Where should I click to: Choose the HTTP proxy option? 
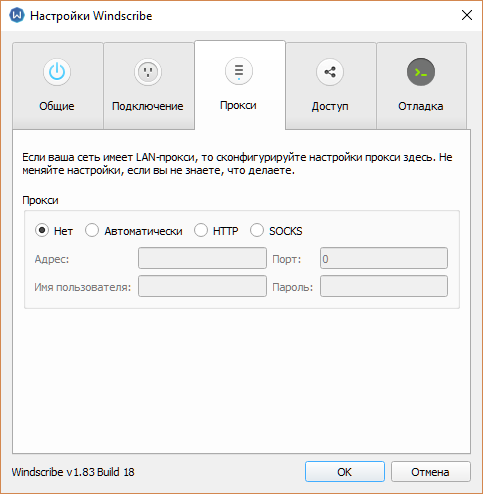(x=201, y=230)
